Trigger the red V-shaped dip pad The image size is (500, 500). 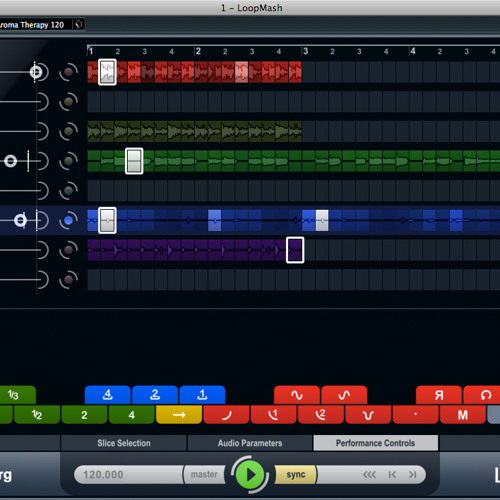(368, 415)
